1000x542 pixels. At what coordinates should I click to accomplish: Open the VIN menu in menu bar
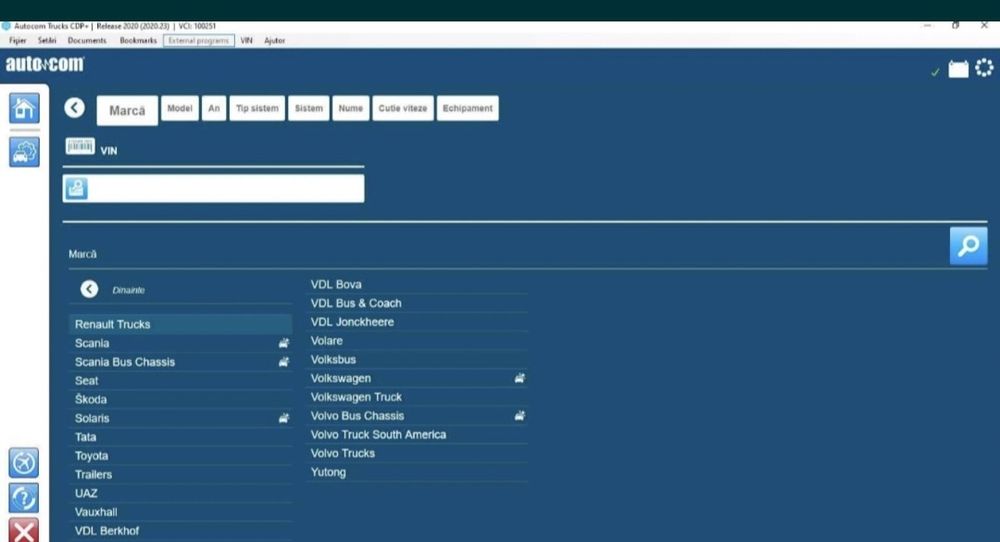[246, 40]
